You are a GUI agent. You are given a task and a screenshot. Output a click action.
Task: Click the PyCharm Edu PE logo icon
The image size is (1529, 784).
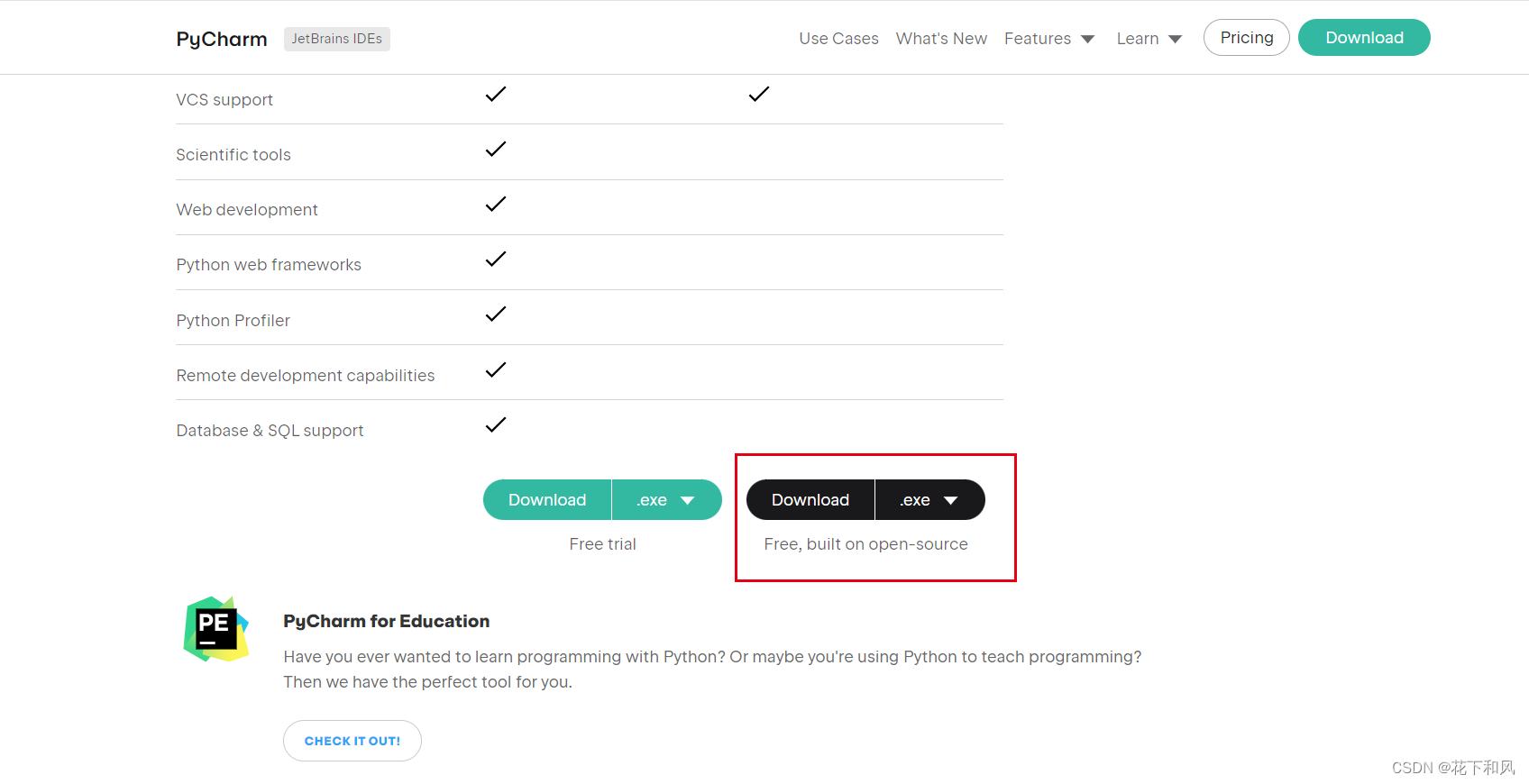[x=216, y=629]
